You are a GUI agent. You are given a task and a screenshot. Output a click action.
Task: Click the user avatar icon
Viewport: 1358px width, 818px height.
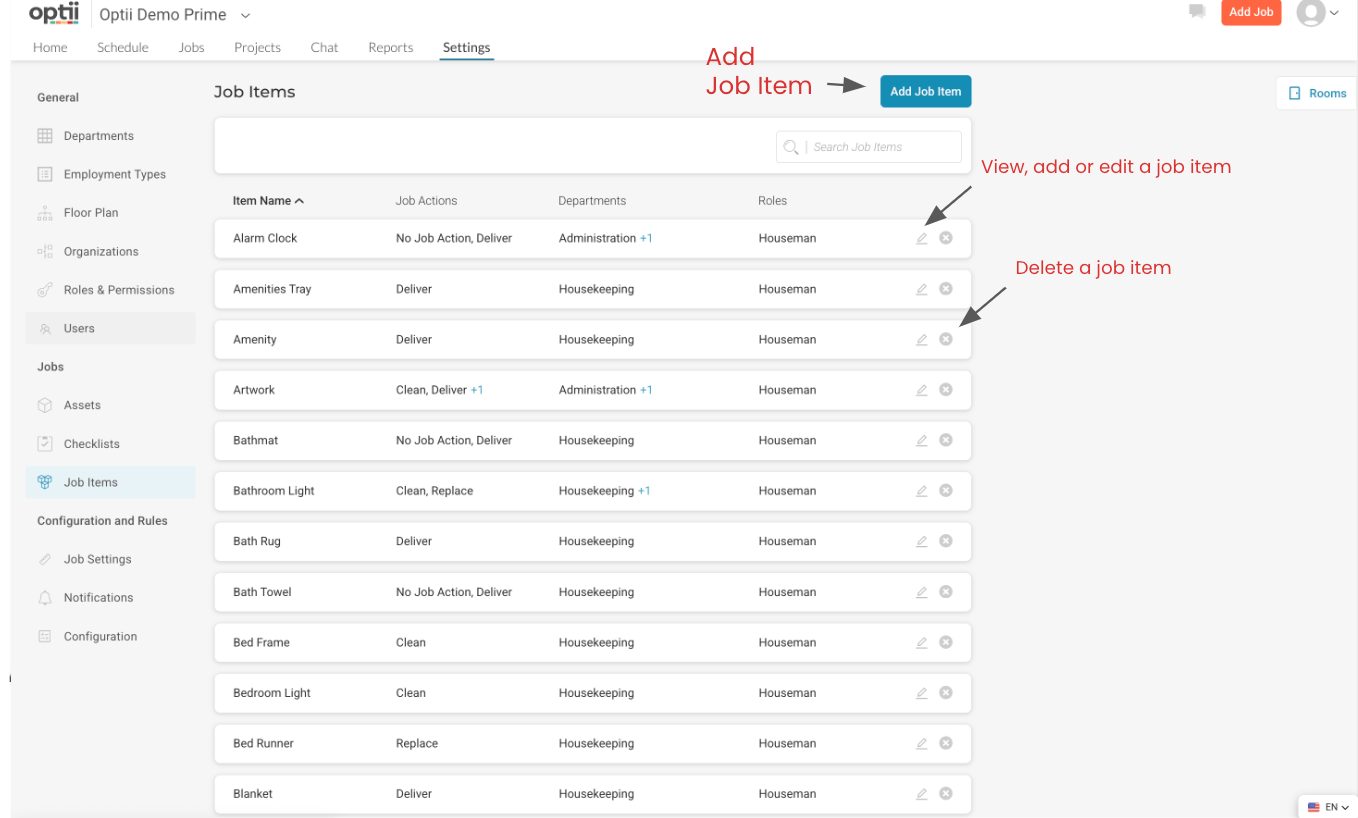pos(1310,12)
